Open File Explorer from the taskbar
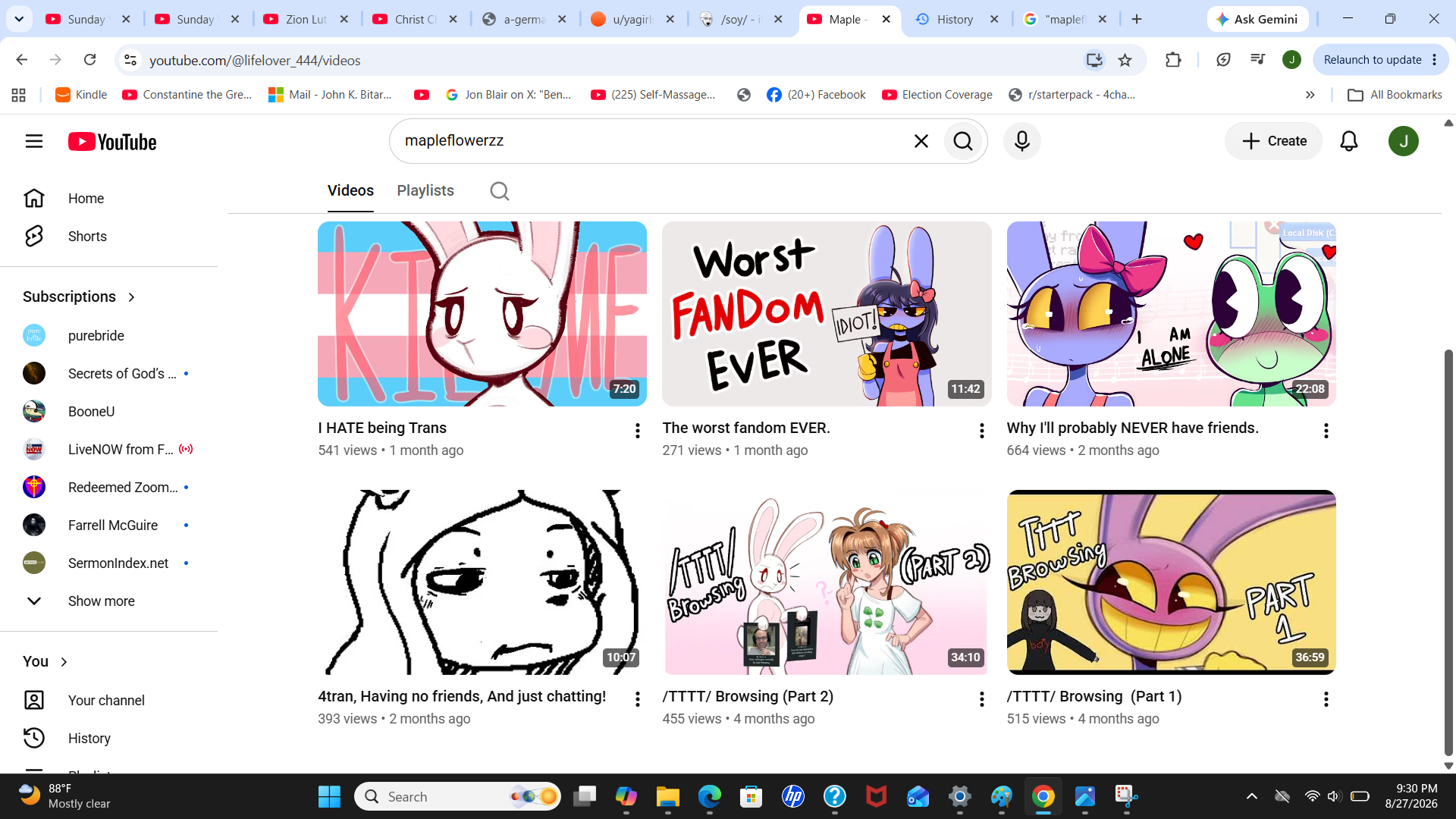 667,797
